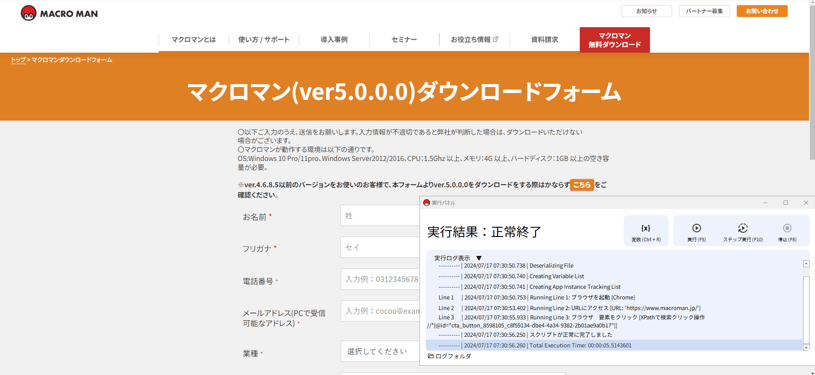Select the Running Line 2 URLにアクセス row
Screen dimensions: 815x375
[x=613, y=308]
